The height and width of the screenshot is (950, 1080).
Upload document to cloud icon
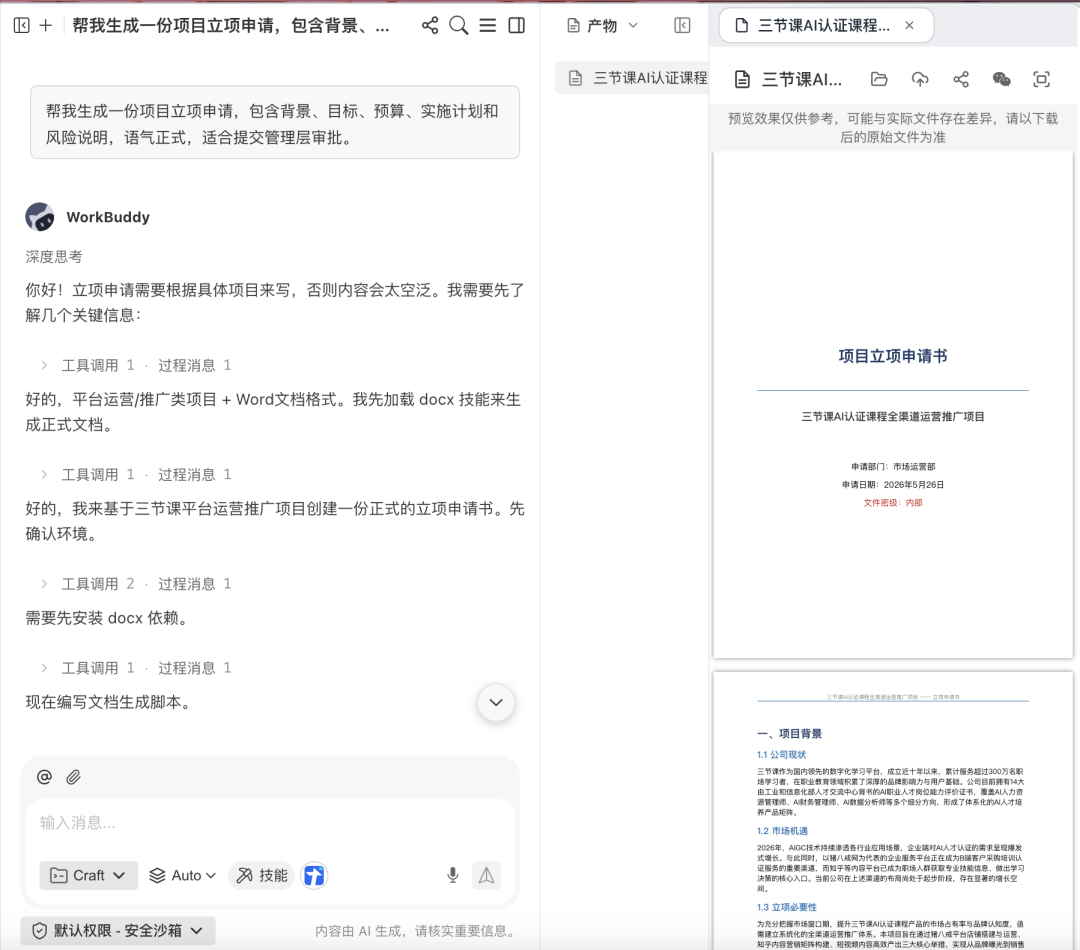920,79
